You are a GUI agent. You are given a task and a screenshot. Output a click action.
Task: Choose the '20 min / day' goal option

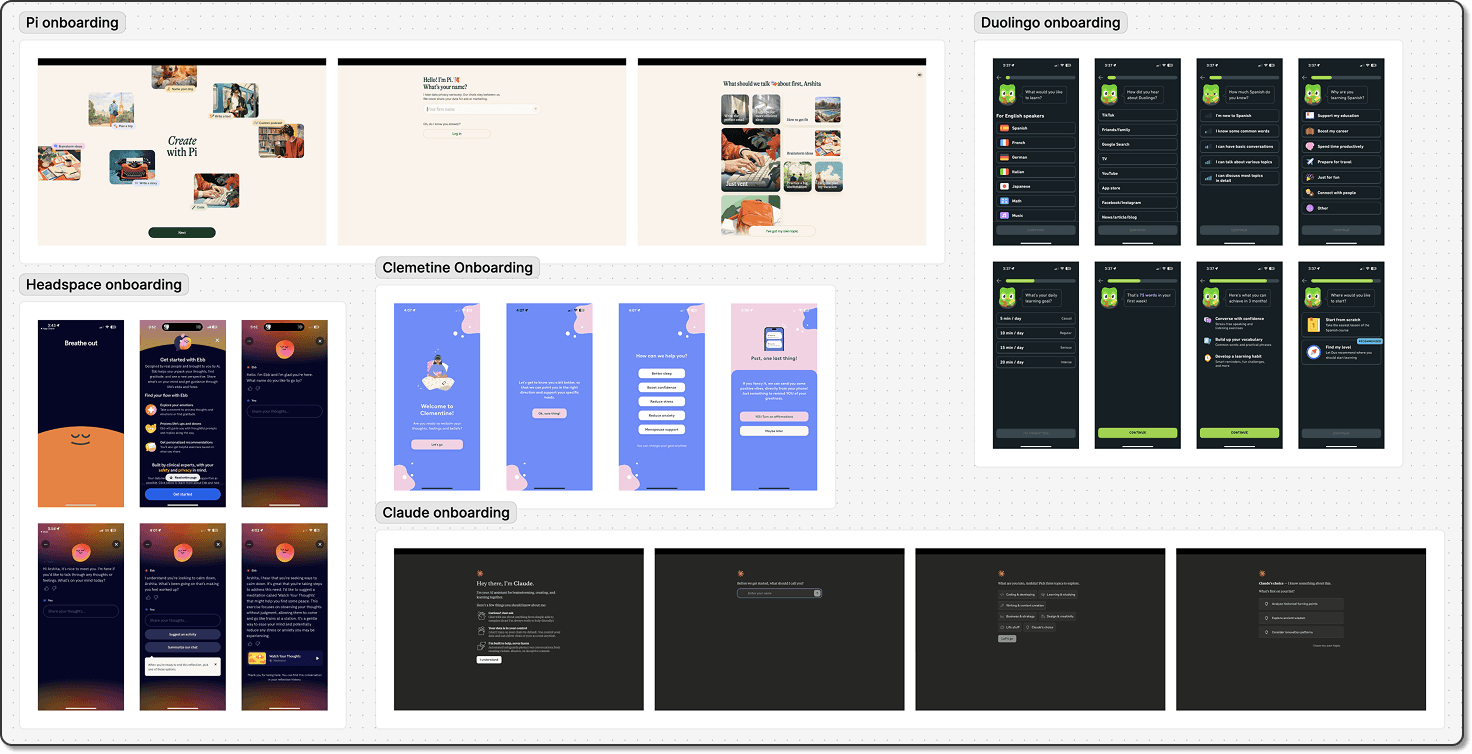pos(1036,362)
